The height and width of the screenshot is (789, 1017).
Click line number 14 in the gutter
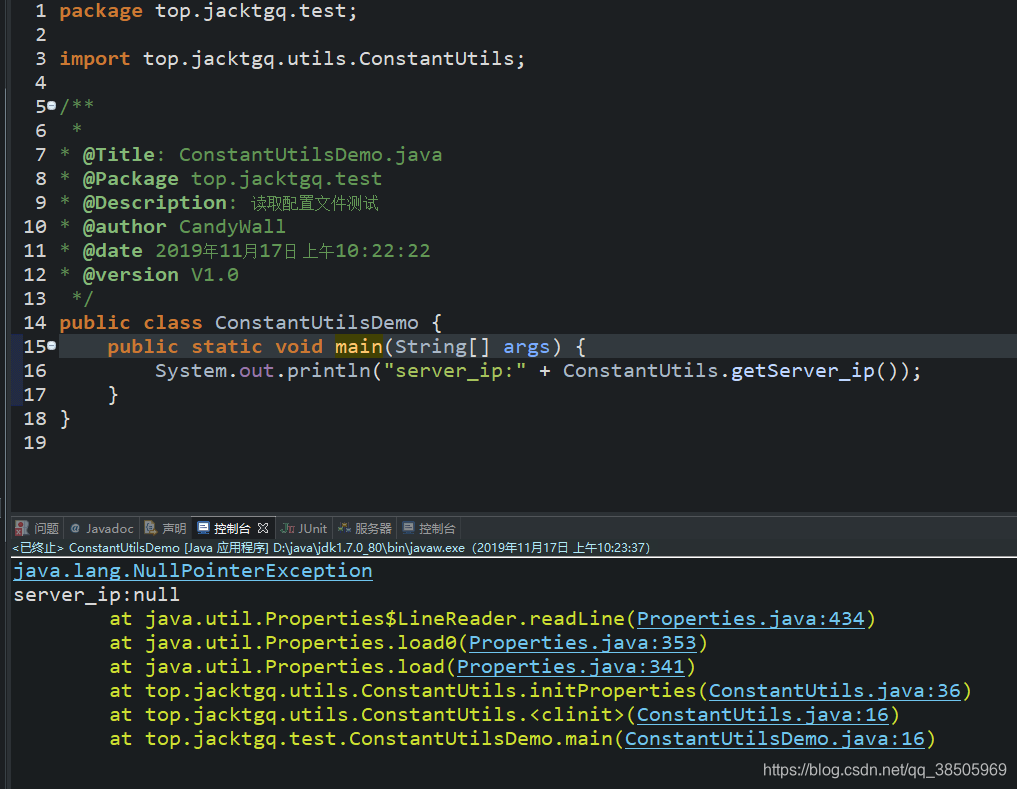tap(35, 322)
